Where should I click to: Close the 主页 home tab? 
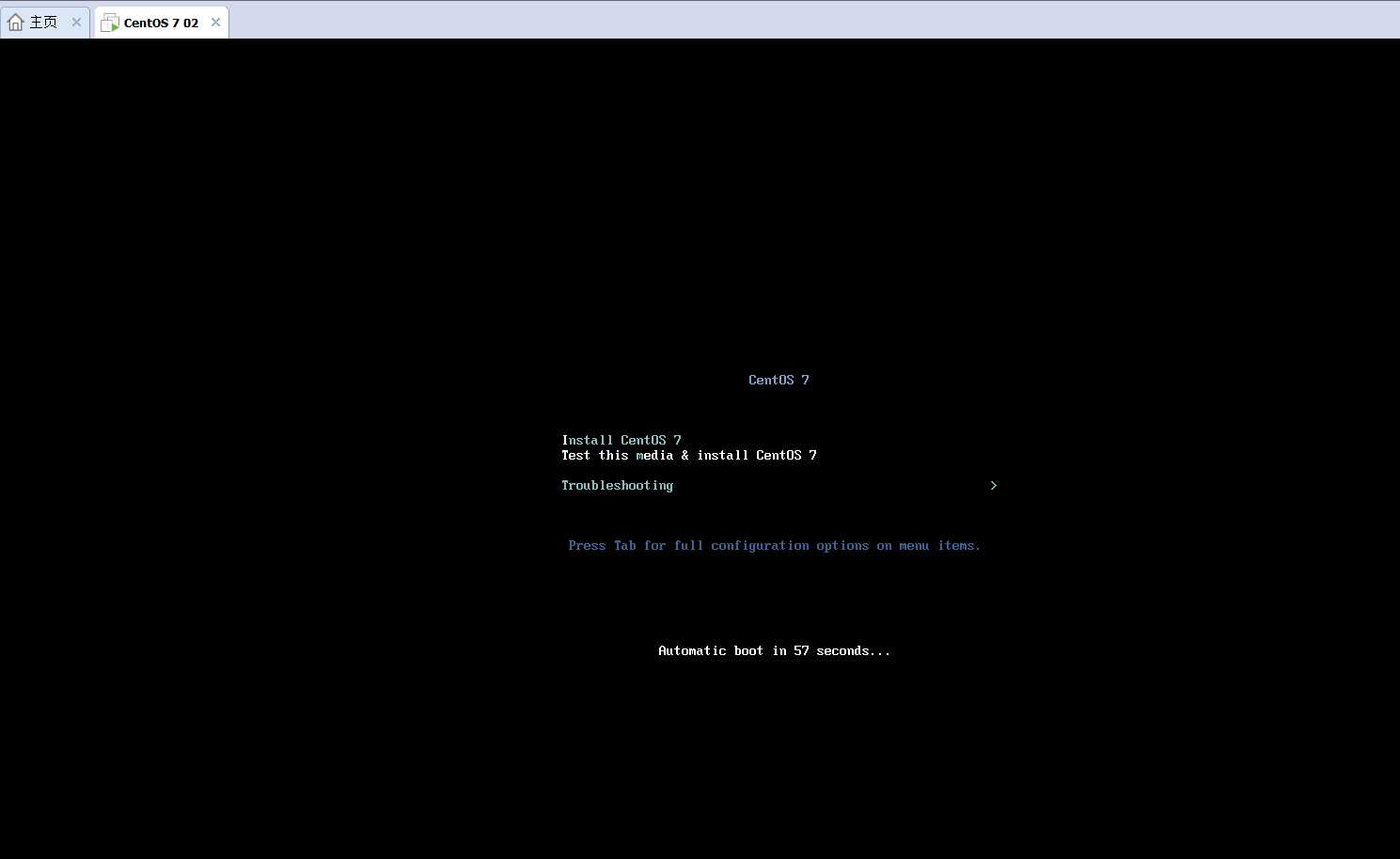pos(76,23)
